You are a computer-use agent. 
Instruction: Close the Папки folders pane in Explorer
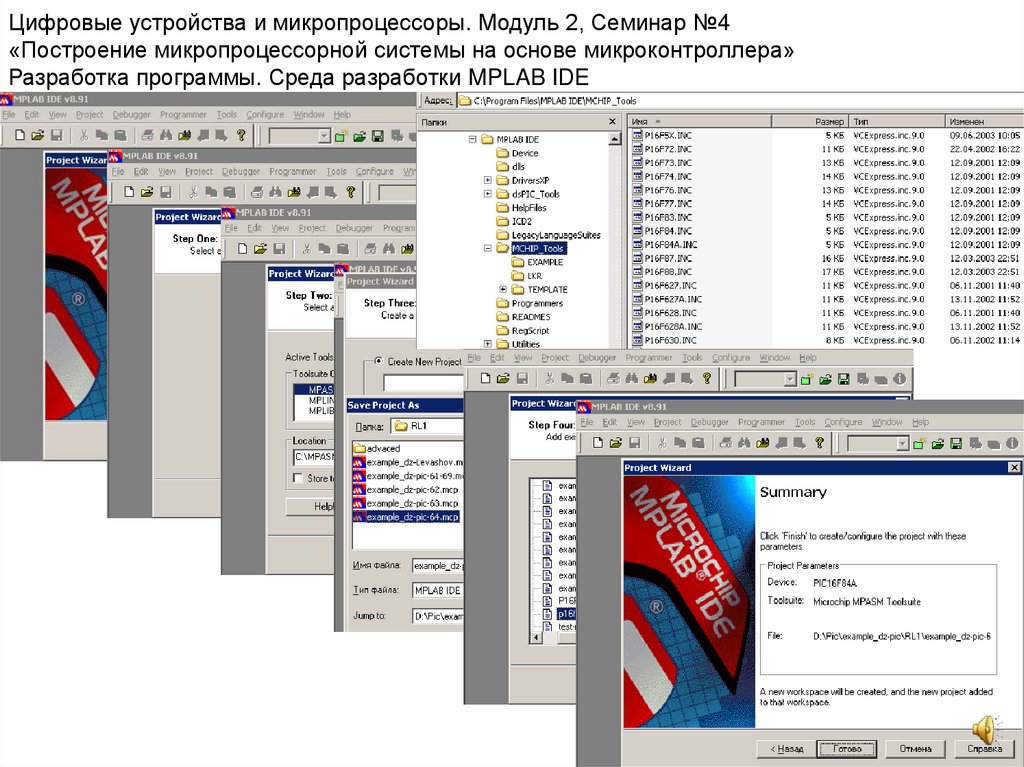[x=612, y=122]
